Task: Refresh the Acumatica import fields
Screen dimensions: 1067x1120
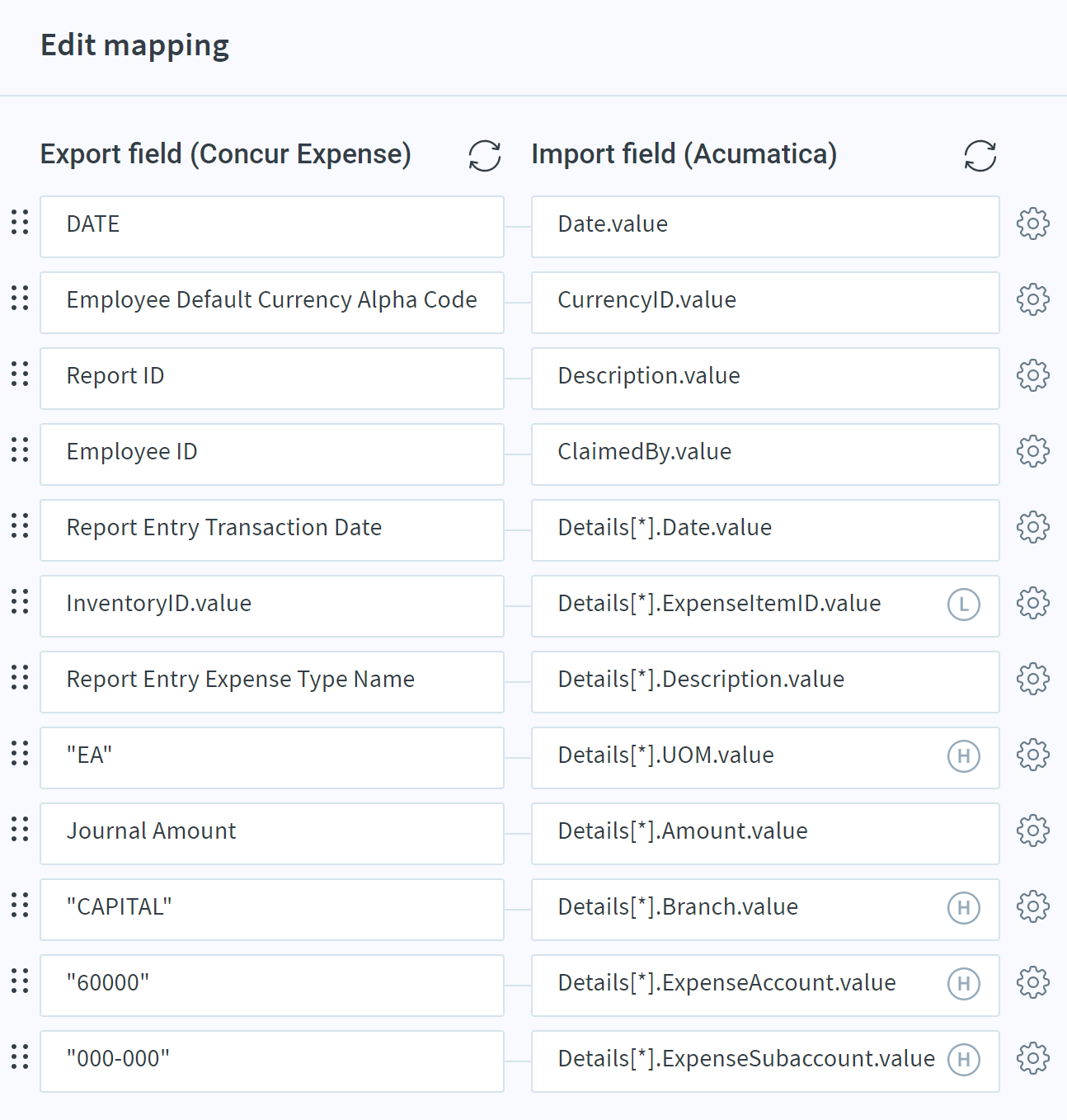Action: coord(980,155)
